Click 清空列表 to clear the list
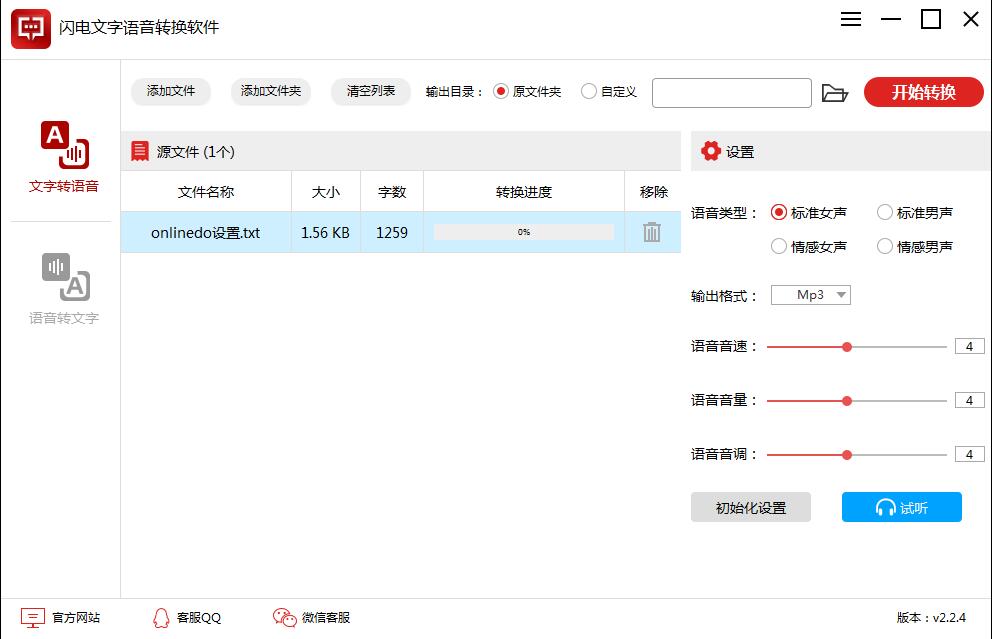 point(373,91)
